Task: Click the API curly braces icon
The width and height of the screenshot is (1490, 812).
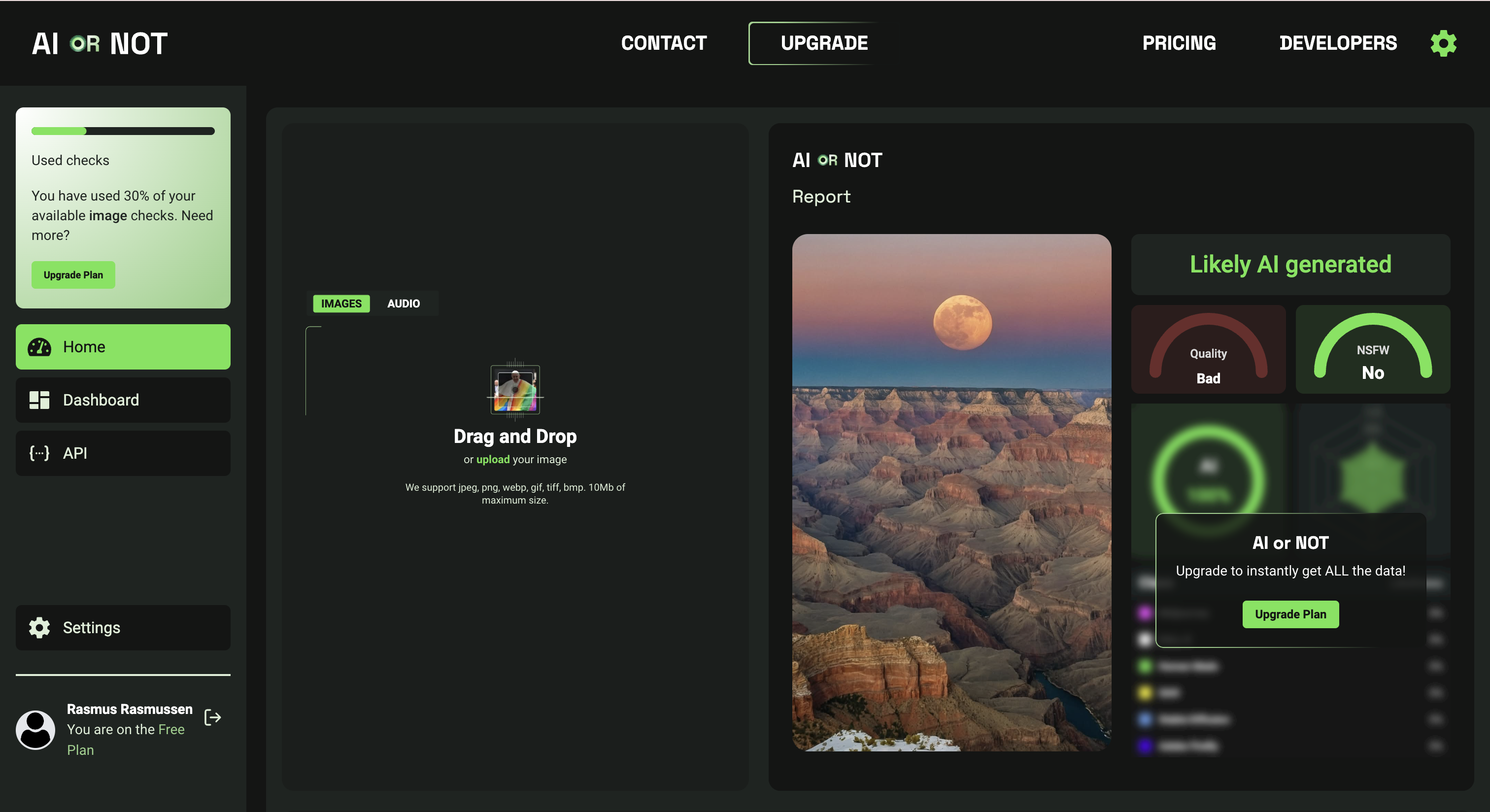Action: click(x=39, y=453)
